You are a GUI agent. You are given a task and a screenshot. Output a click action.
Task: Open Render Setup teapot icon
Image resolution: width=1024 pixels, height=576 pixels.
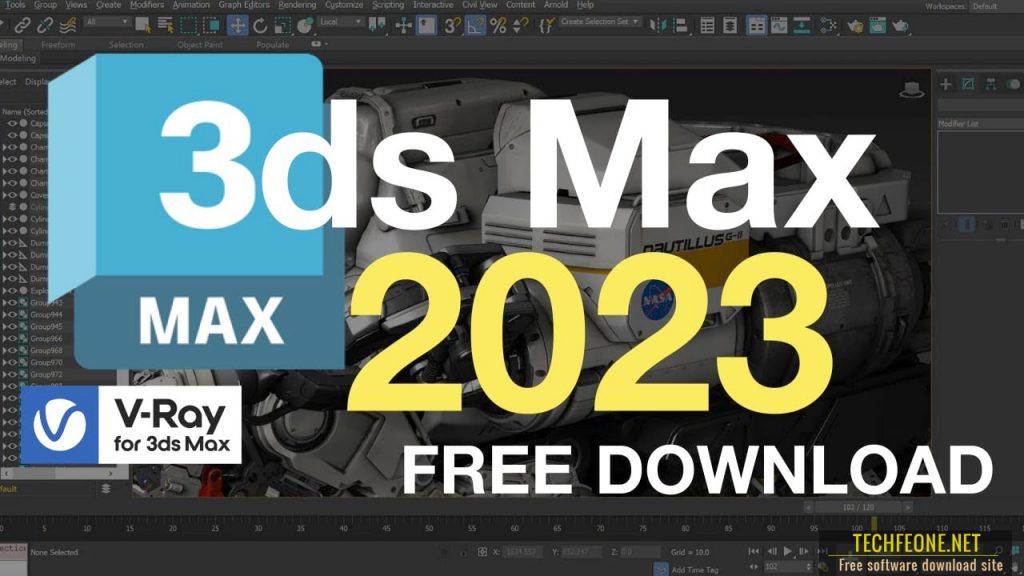click(854, 25)
